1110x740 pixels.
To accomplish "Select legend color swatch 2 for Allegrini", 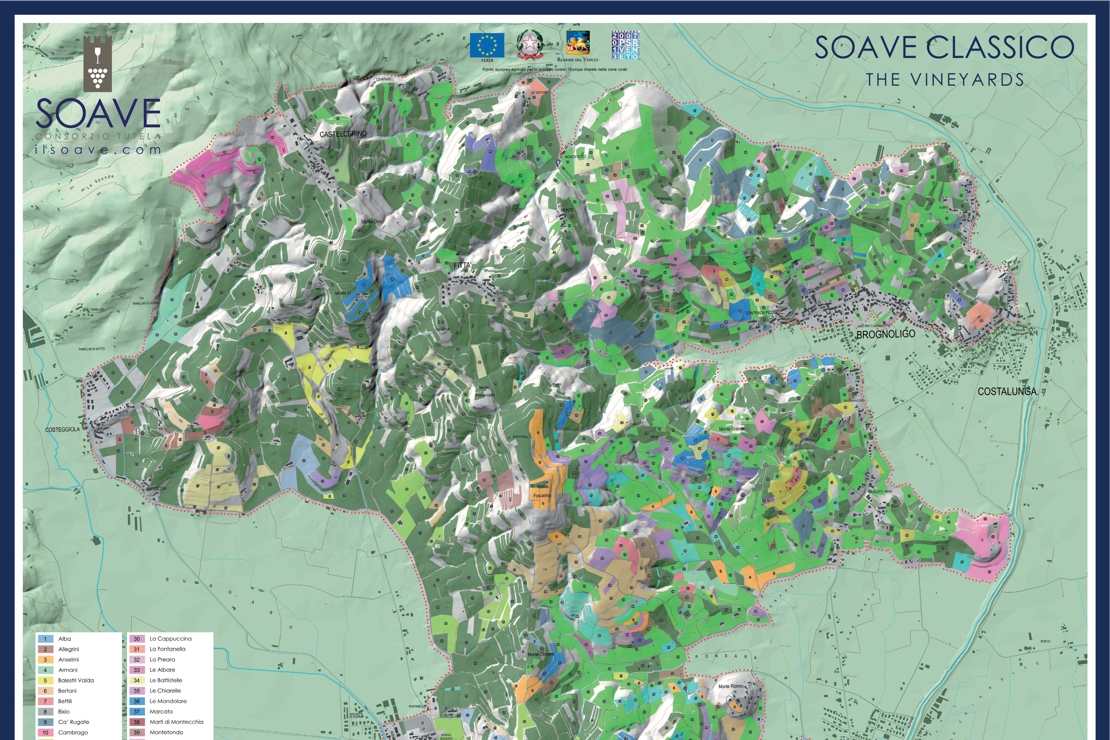I will pyautogui.click(x=46, y=649).
